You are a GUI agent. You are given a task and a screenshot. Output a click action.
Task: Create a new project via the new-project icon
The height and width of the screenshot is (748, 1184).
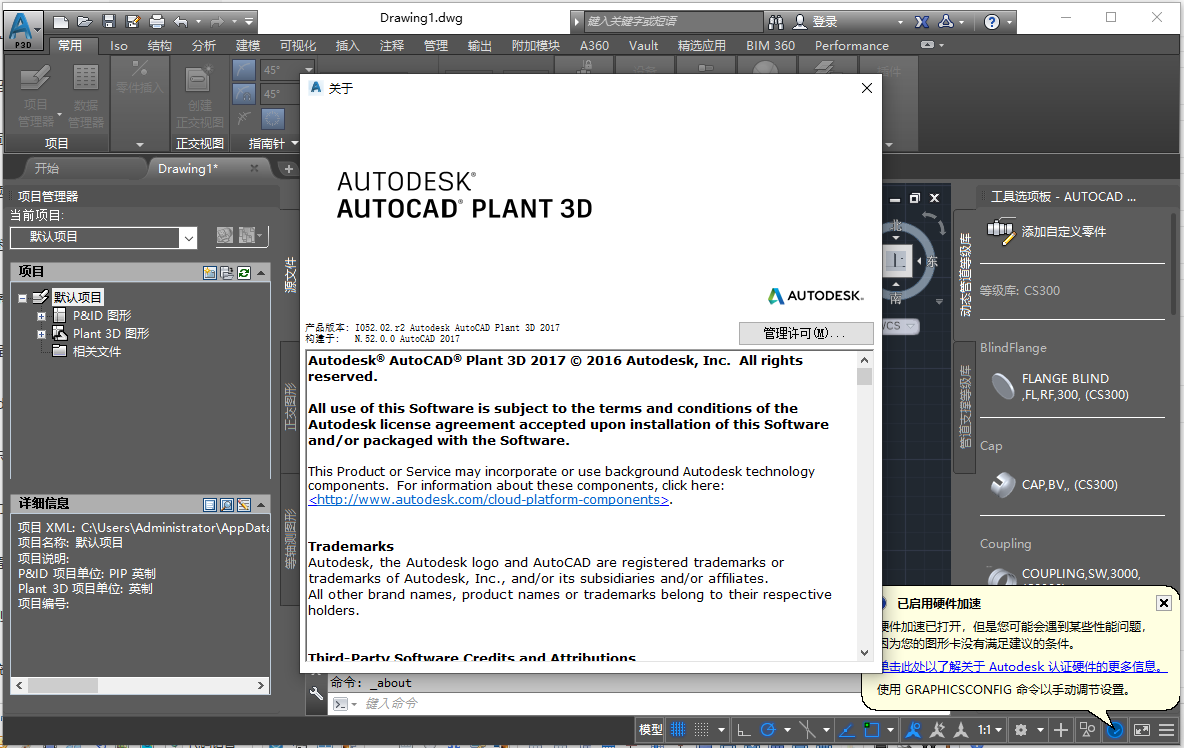[x=210, y=273]
